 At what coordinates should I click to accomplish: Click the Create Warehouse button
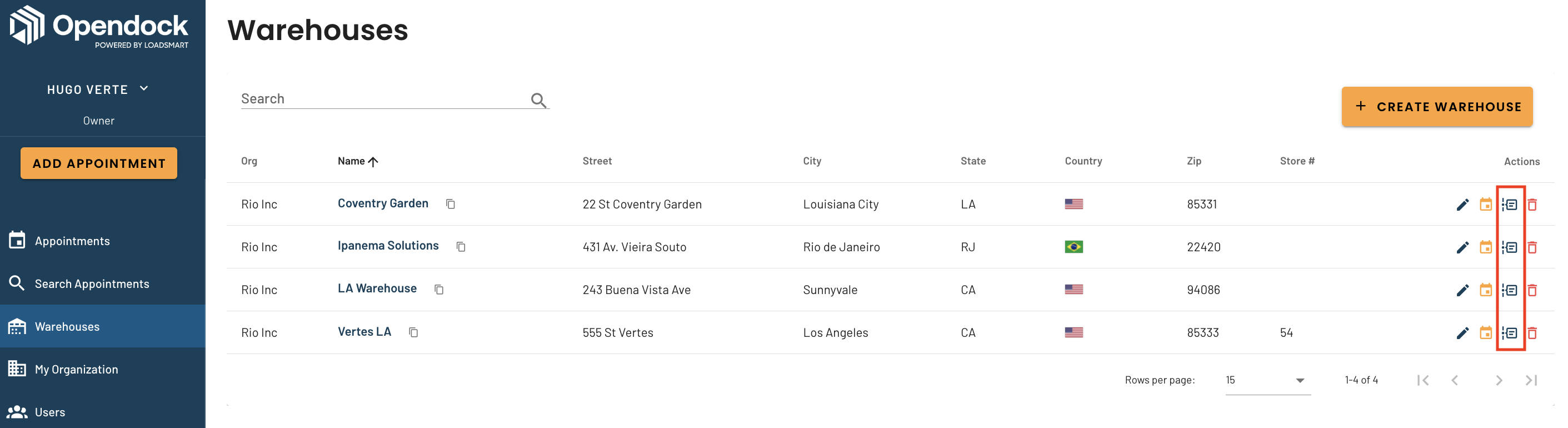1436,107
